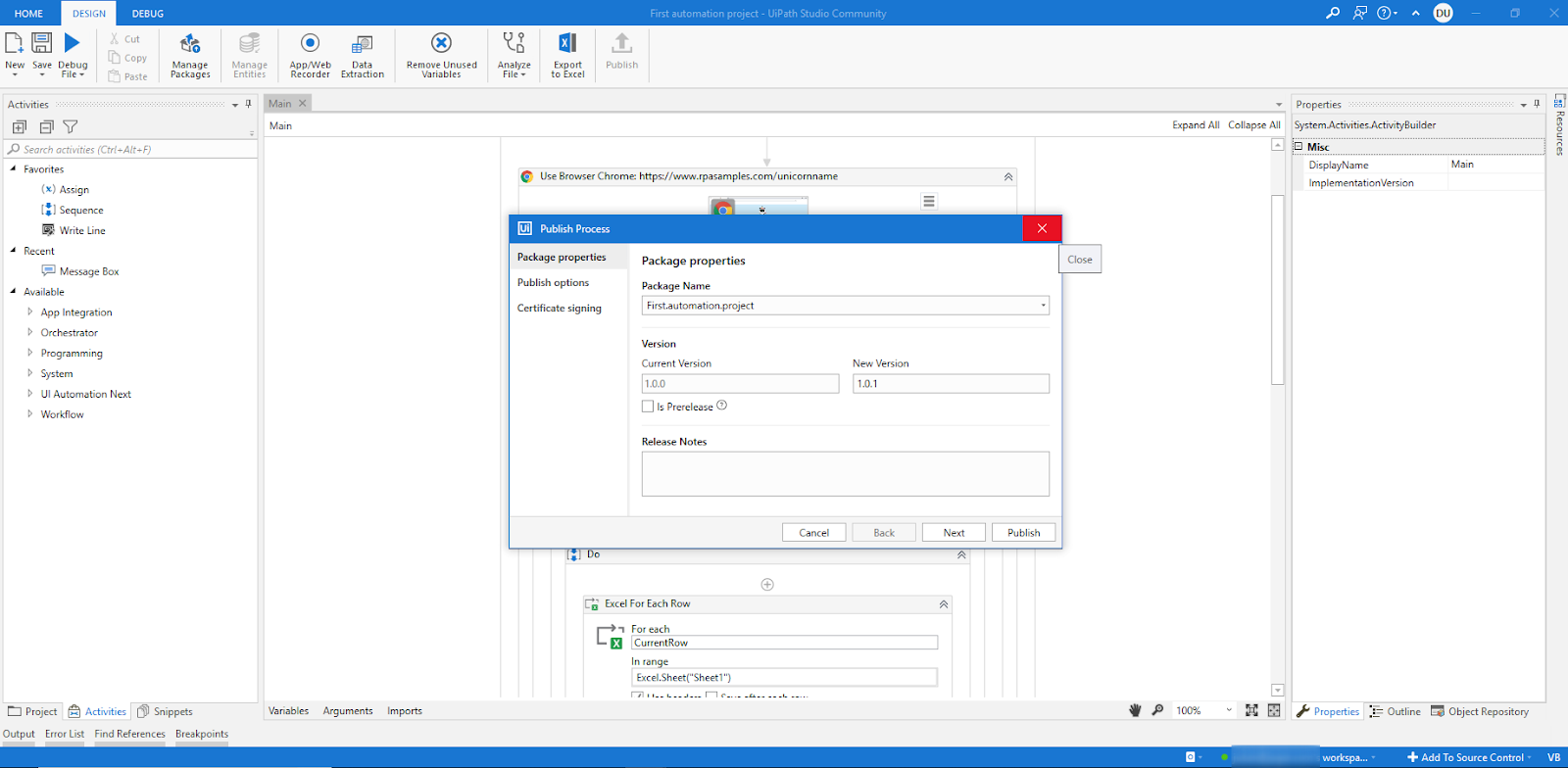Open Manage Packages

[190, 55]
